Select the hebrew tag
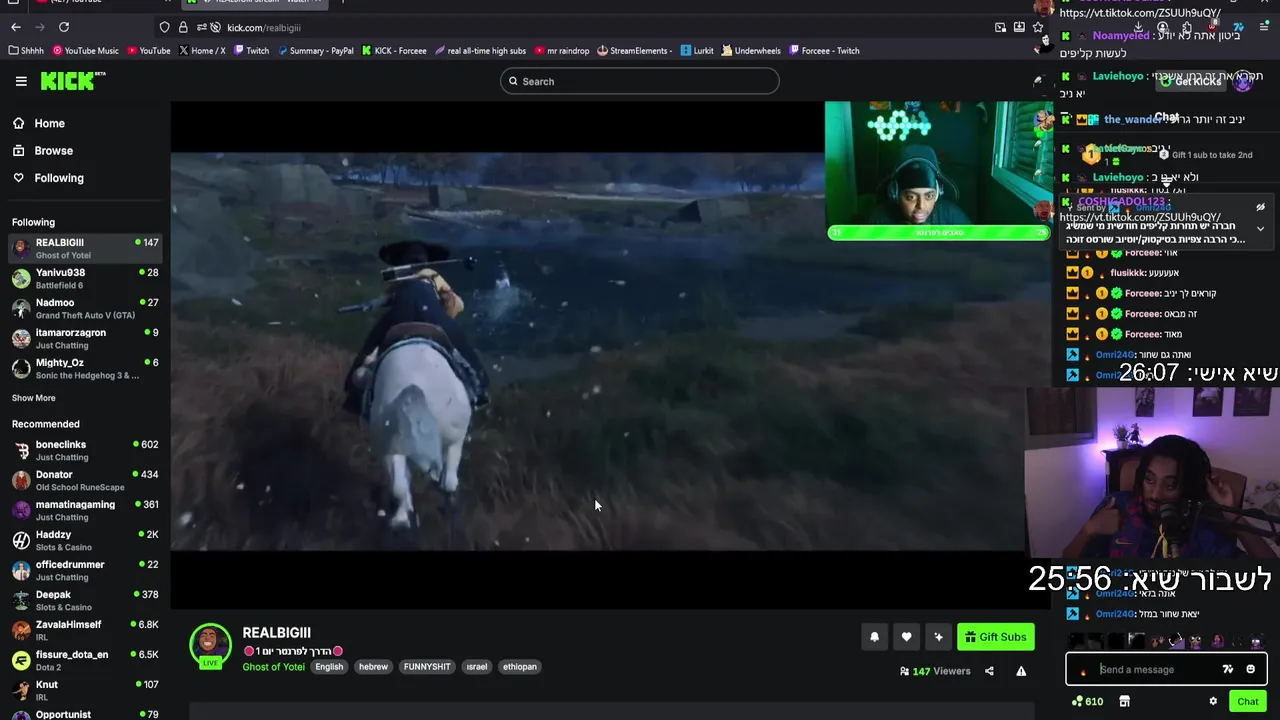1280x720 pixels. pyautogui.click(x=373, y=667)
